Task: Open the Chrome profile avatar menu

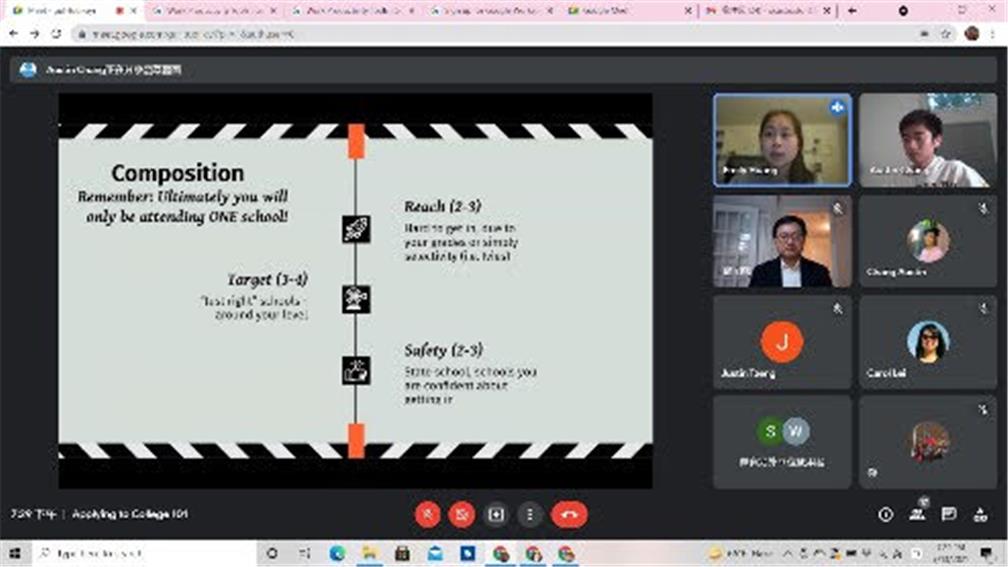Action: pyautogui.click(x=971, y=33)
